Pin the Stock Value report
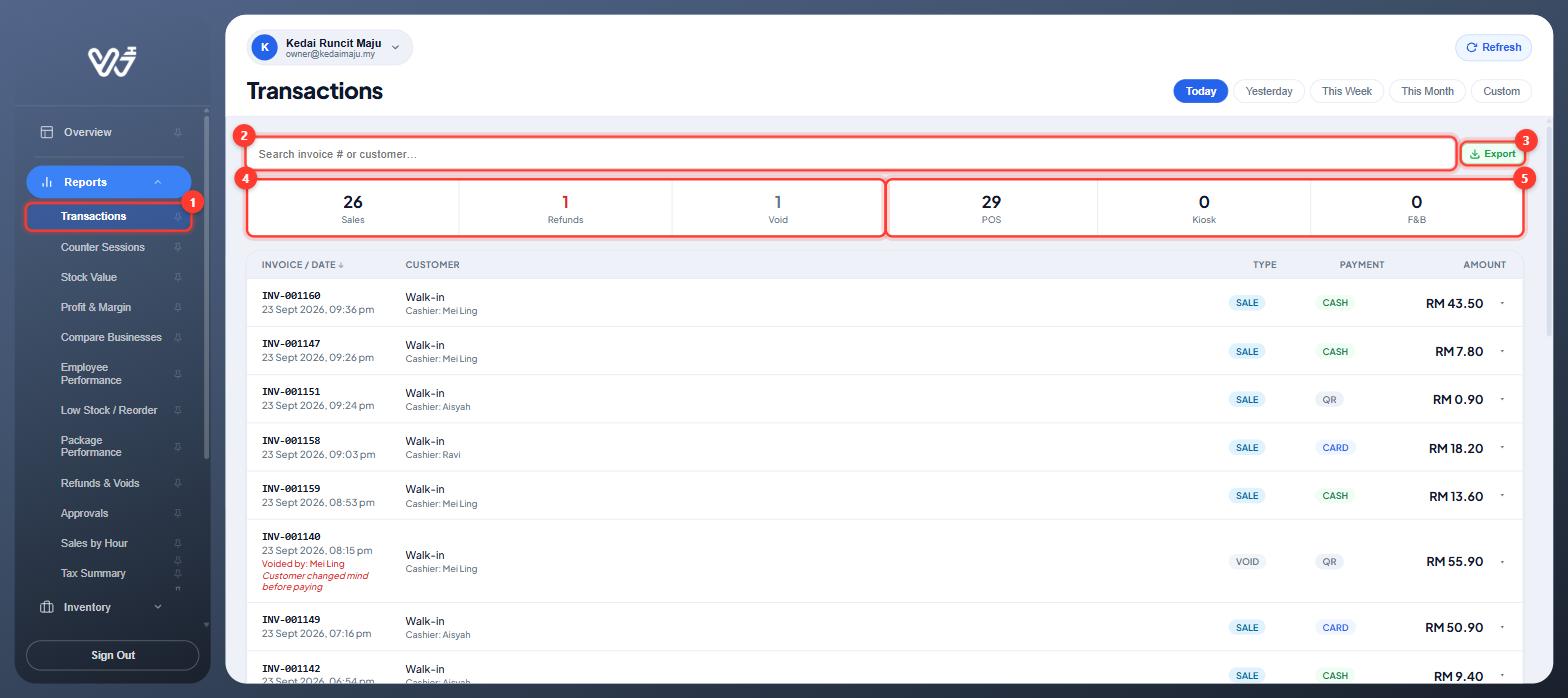This screenshot has width=1568, height=698. pos(178,277)
